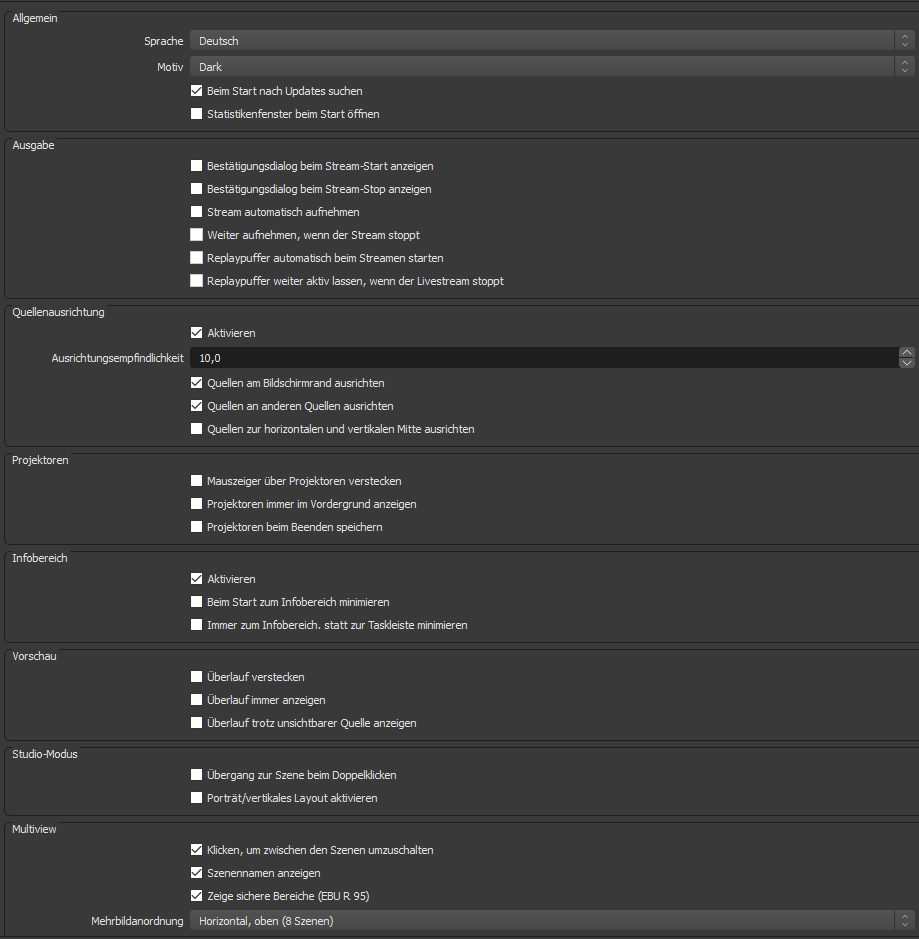Viewport: 919px width, 939px height.
Task: Check 'Bestätigungsdialog beim Stream-Stop anzeigen'
Action: (x=197, y=189)
